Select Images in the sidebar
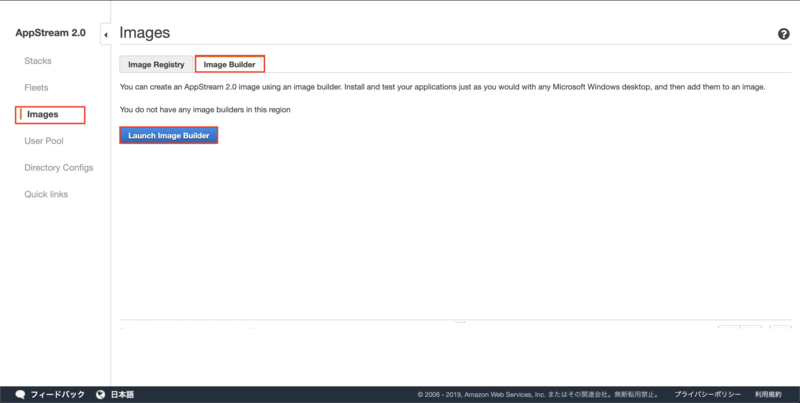 point(50,114)
